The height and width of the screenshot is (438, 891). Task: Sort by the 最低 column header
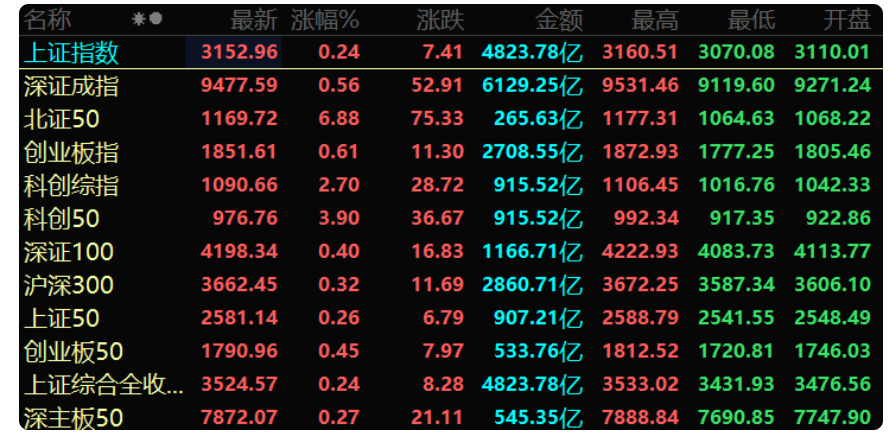[751, 20]
